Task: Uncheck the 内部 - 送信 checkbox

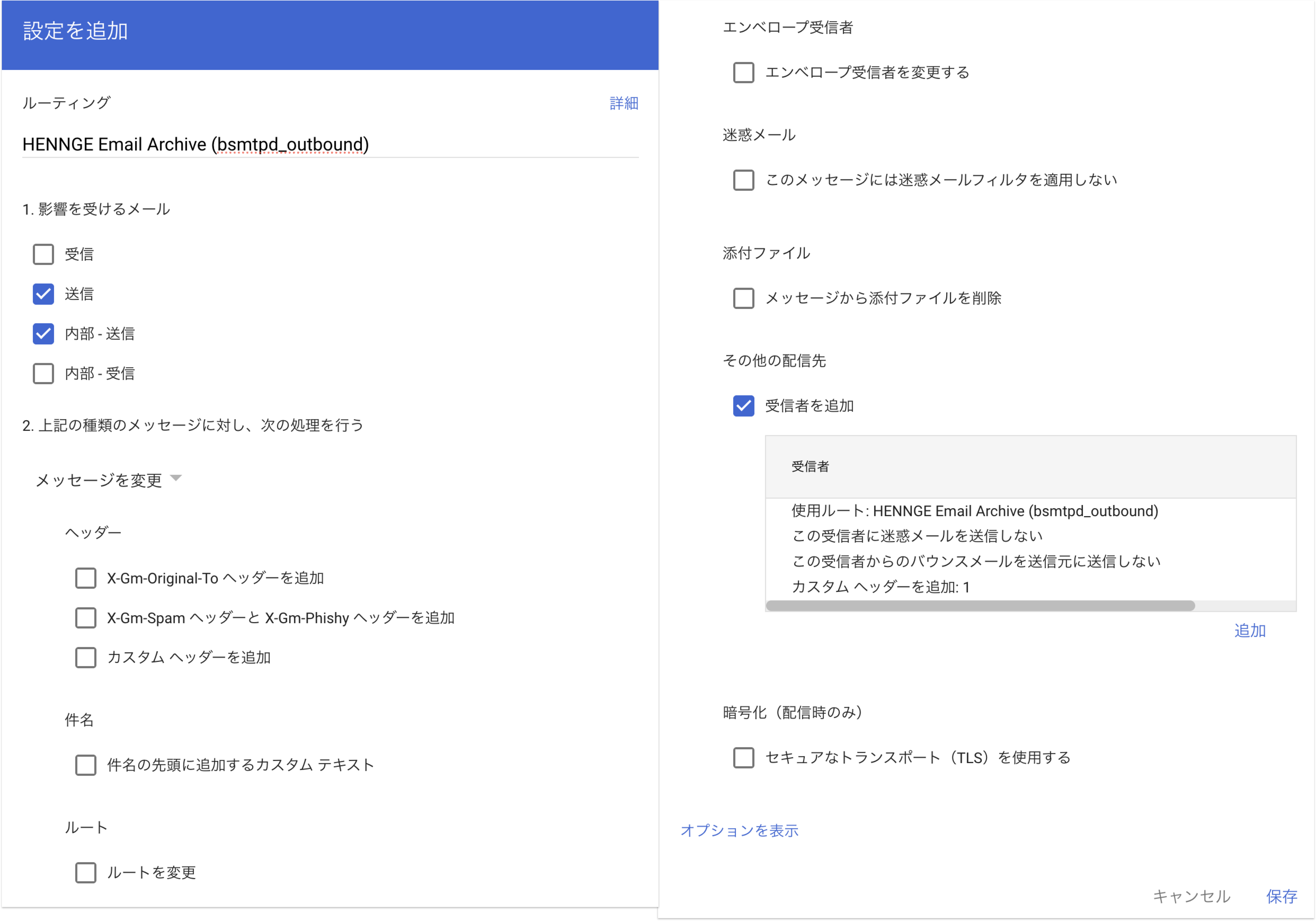Action: tap(43, 334)
